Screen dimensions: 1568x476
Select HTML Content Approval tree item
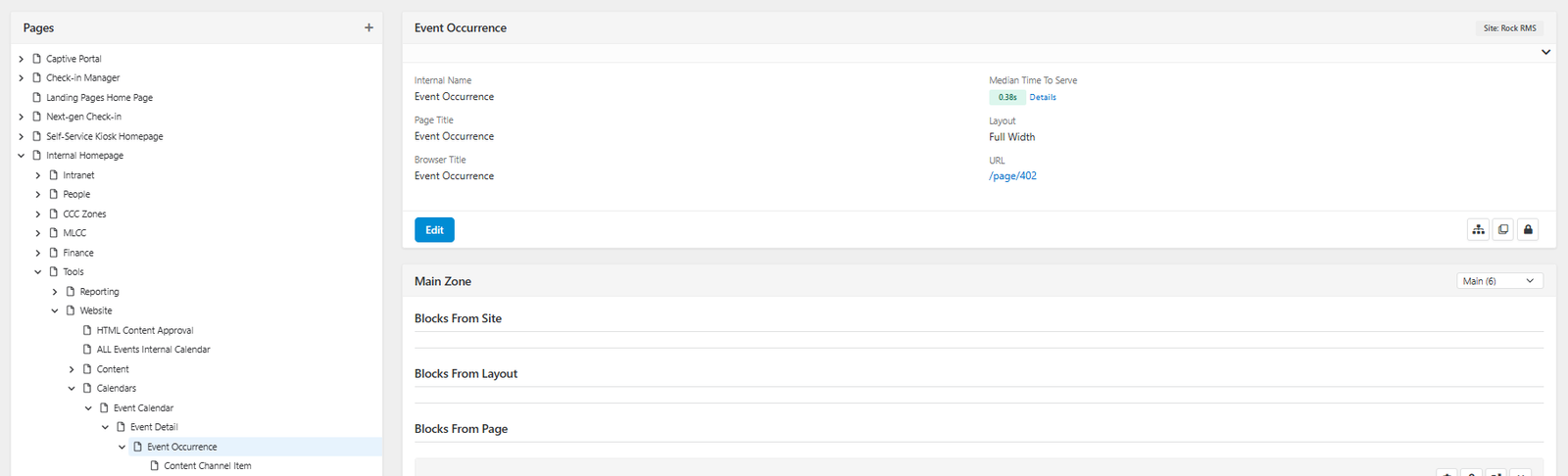145,330
